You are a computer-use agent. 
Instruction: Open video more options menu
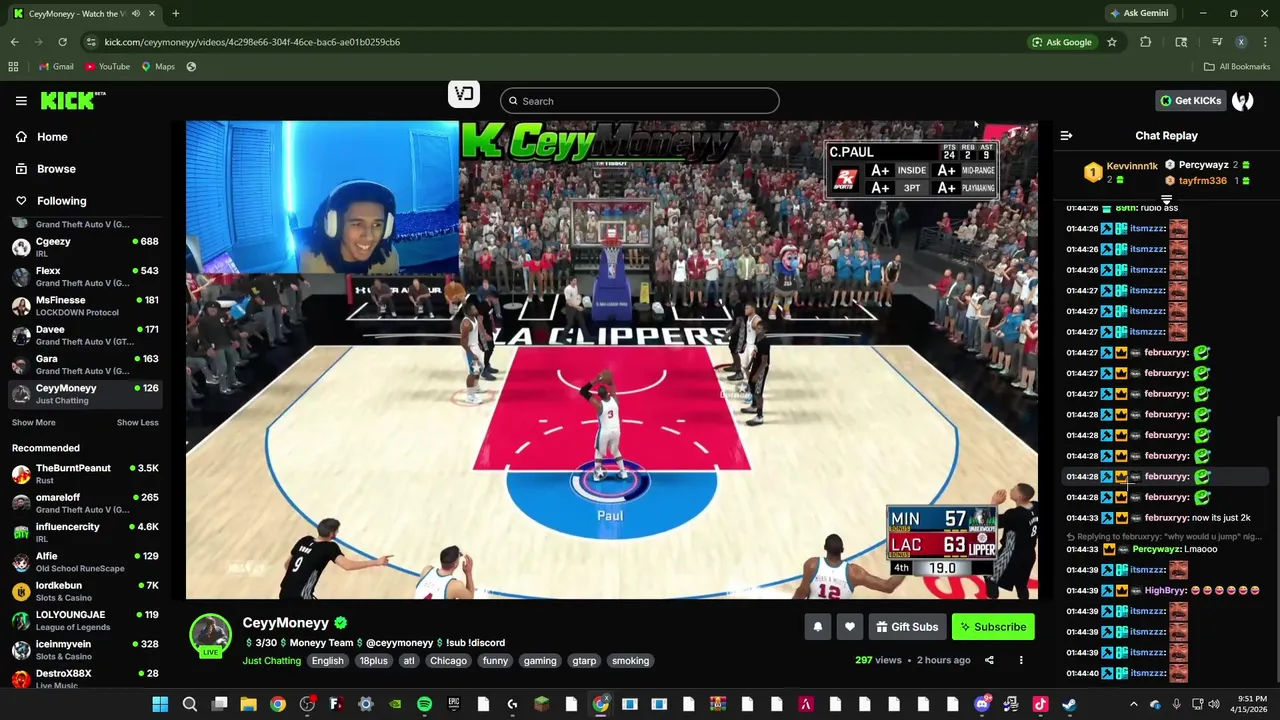pyautogui.click(x=1021, y=660)
